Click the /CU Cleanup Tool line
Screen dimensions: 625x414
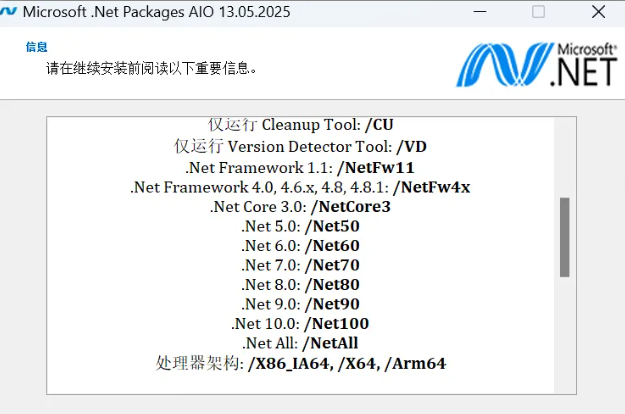[x=301, y=125]
